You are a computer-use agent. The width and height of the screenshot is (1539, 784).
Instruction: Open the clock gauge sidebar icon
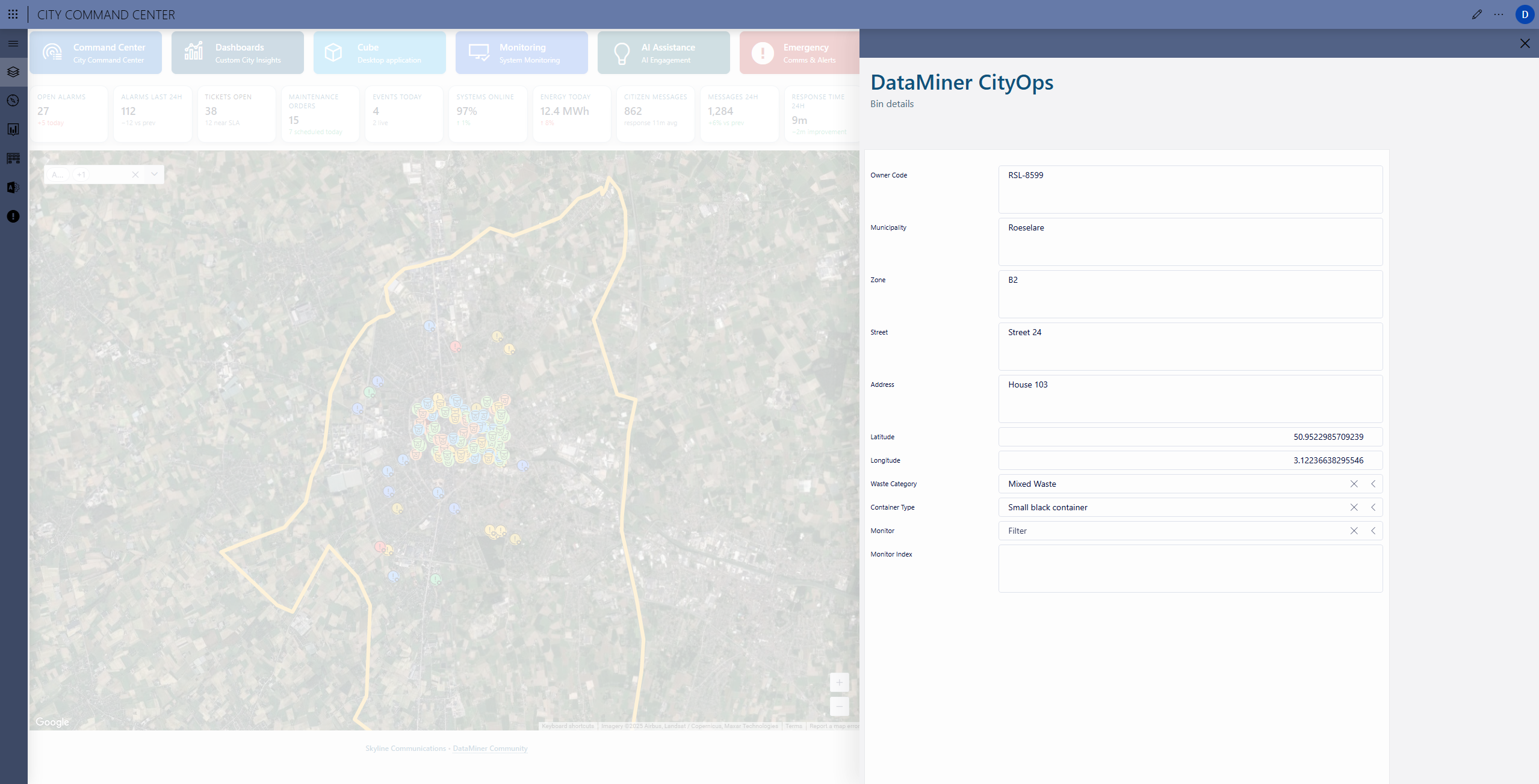[13, 100]
